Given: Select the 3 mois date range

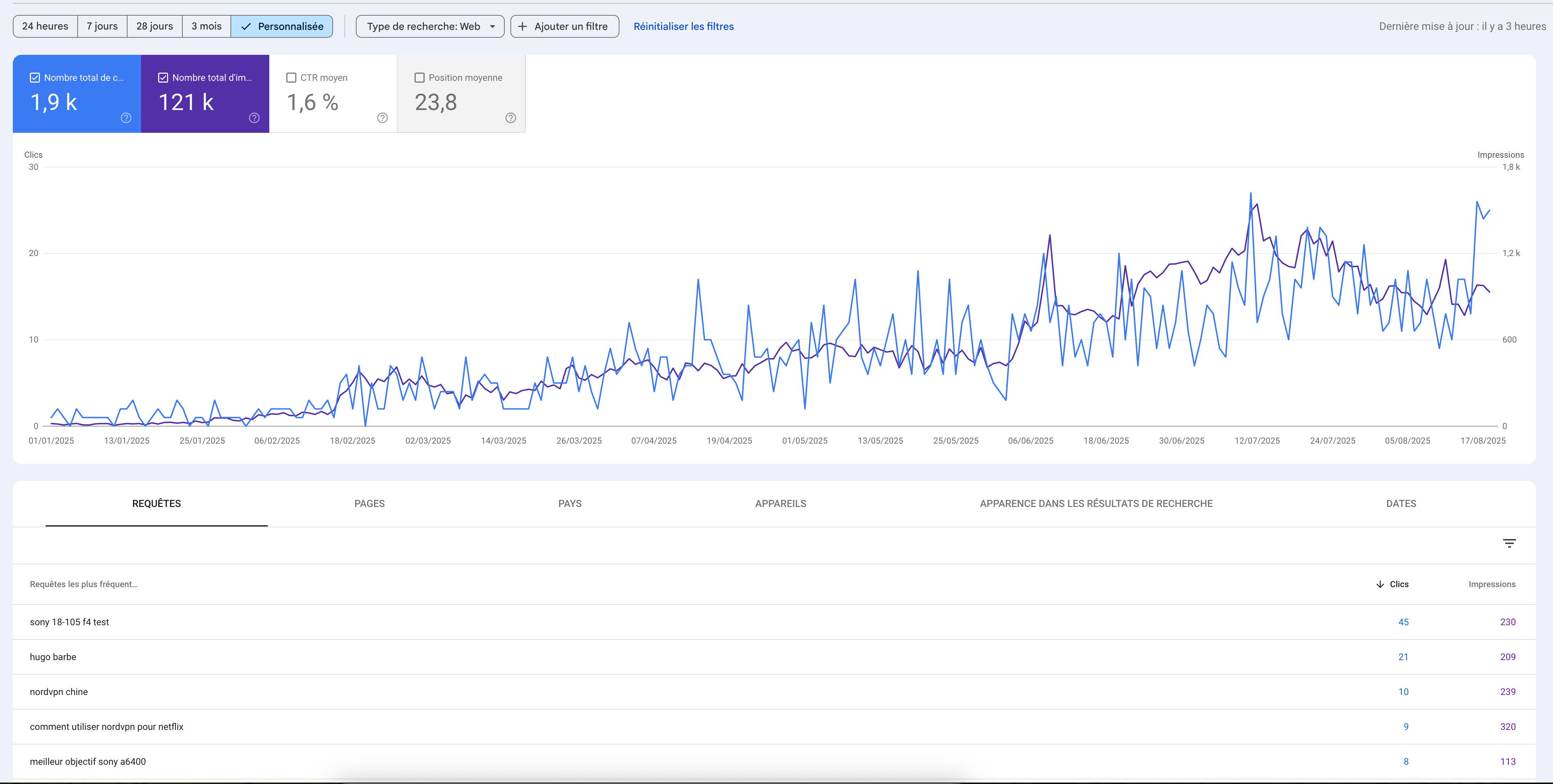Looking at the screenshot, I should click(206, 26).
